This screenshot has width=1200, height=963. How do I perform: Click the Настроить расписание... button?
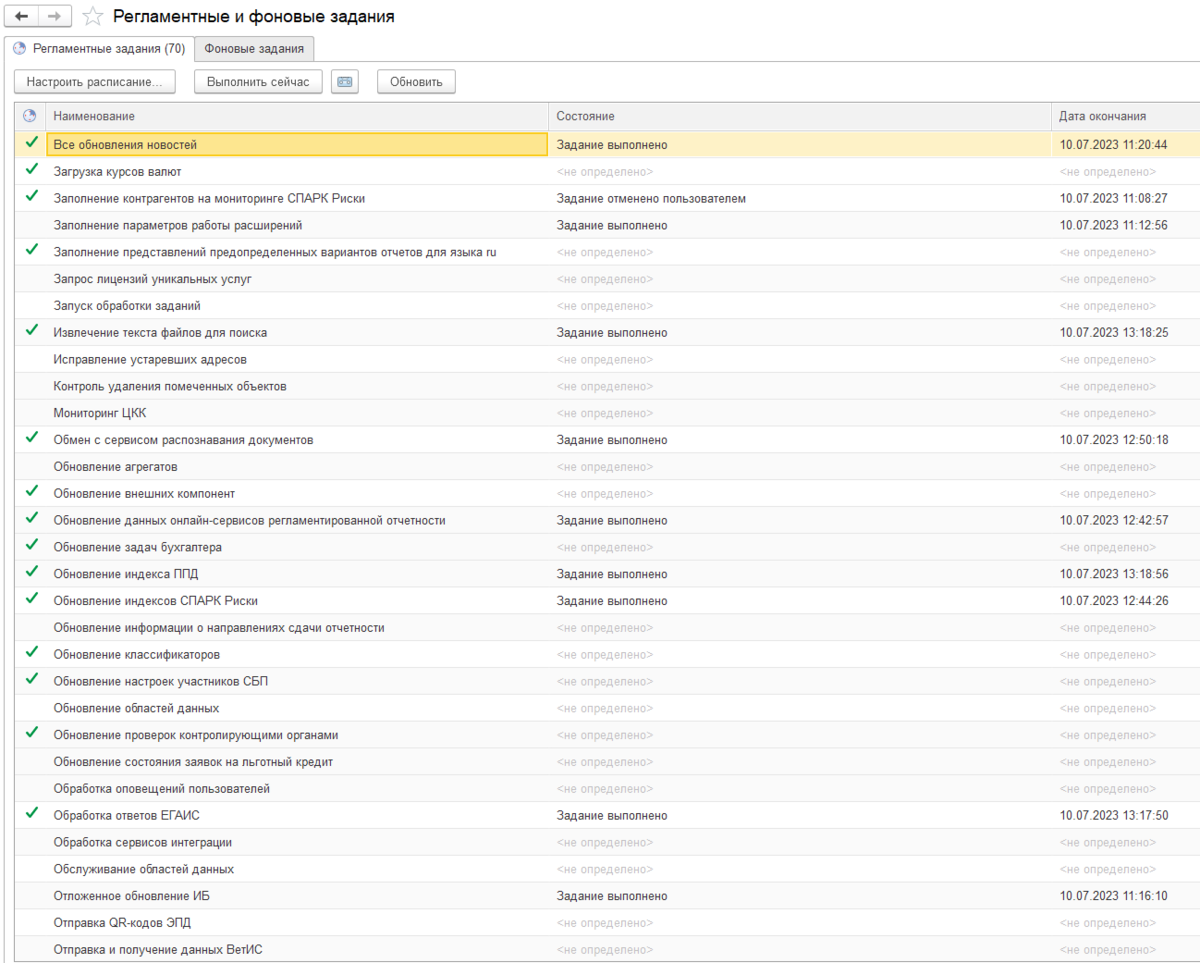[x=95, y=82]
